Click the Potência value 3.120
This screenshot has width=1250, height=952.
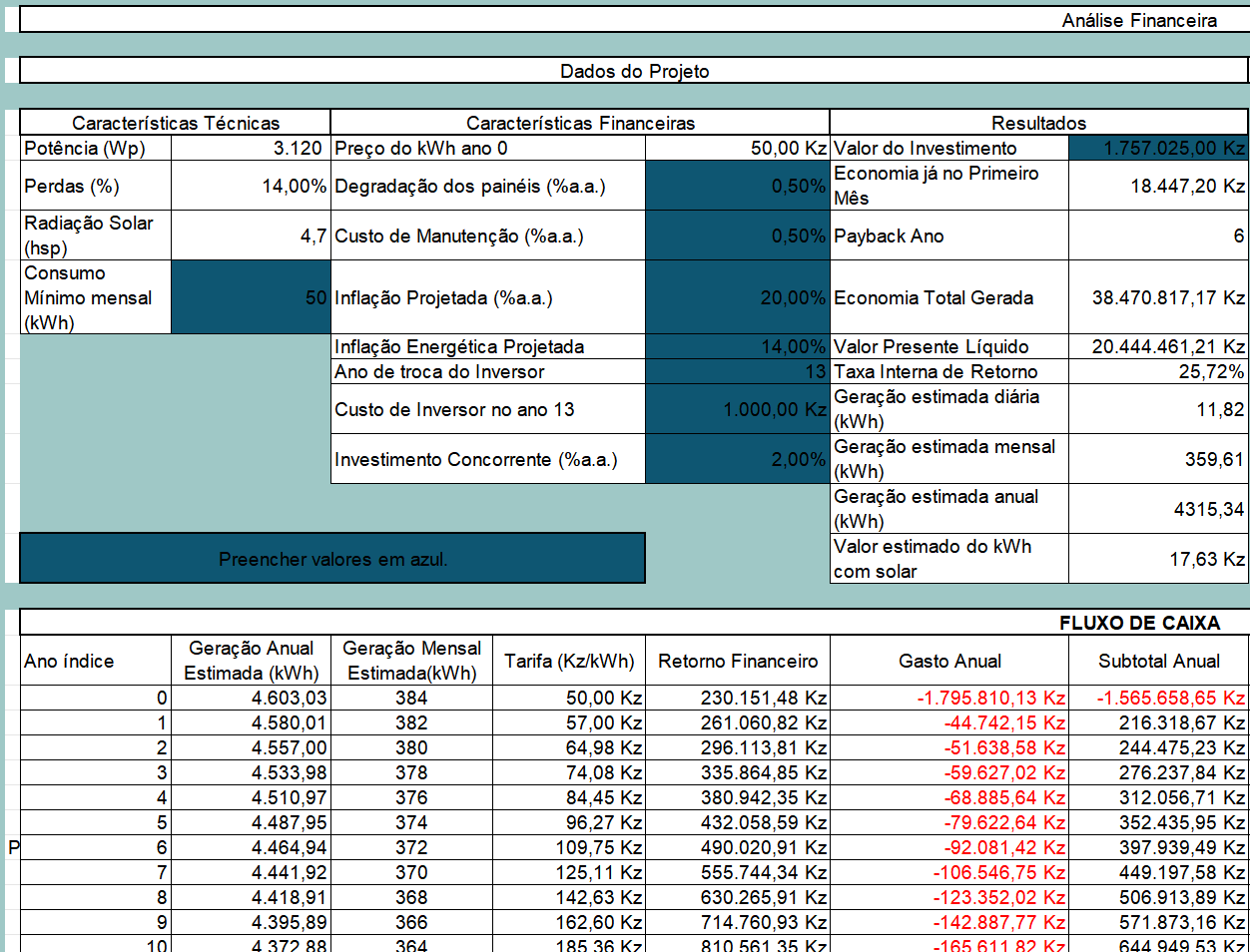point(251,148)
